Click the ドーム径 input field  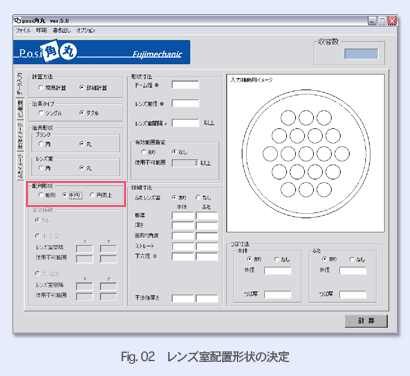pyautogui.click(x=185, y=85)
